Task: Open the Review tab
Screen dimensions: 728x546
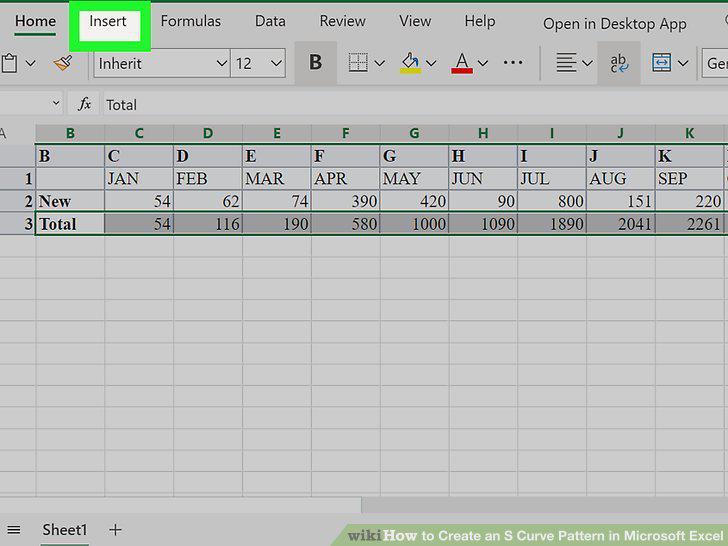Action: click(343, 21)
